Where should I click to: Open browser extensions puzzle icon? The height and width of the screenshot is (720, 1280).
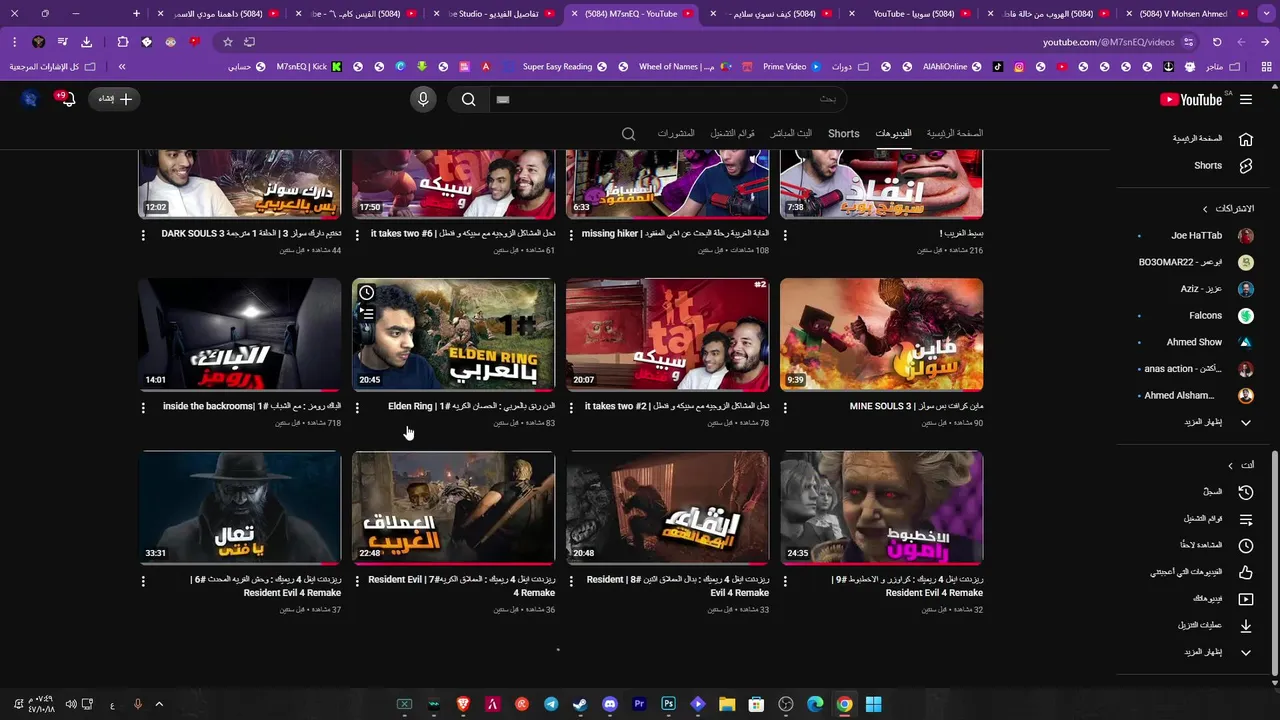122,42
